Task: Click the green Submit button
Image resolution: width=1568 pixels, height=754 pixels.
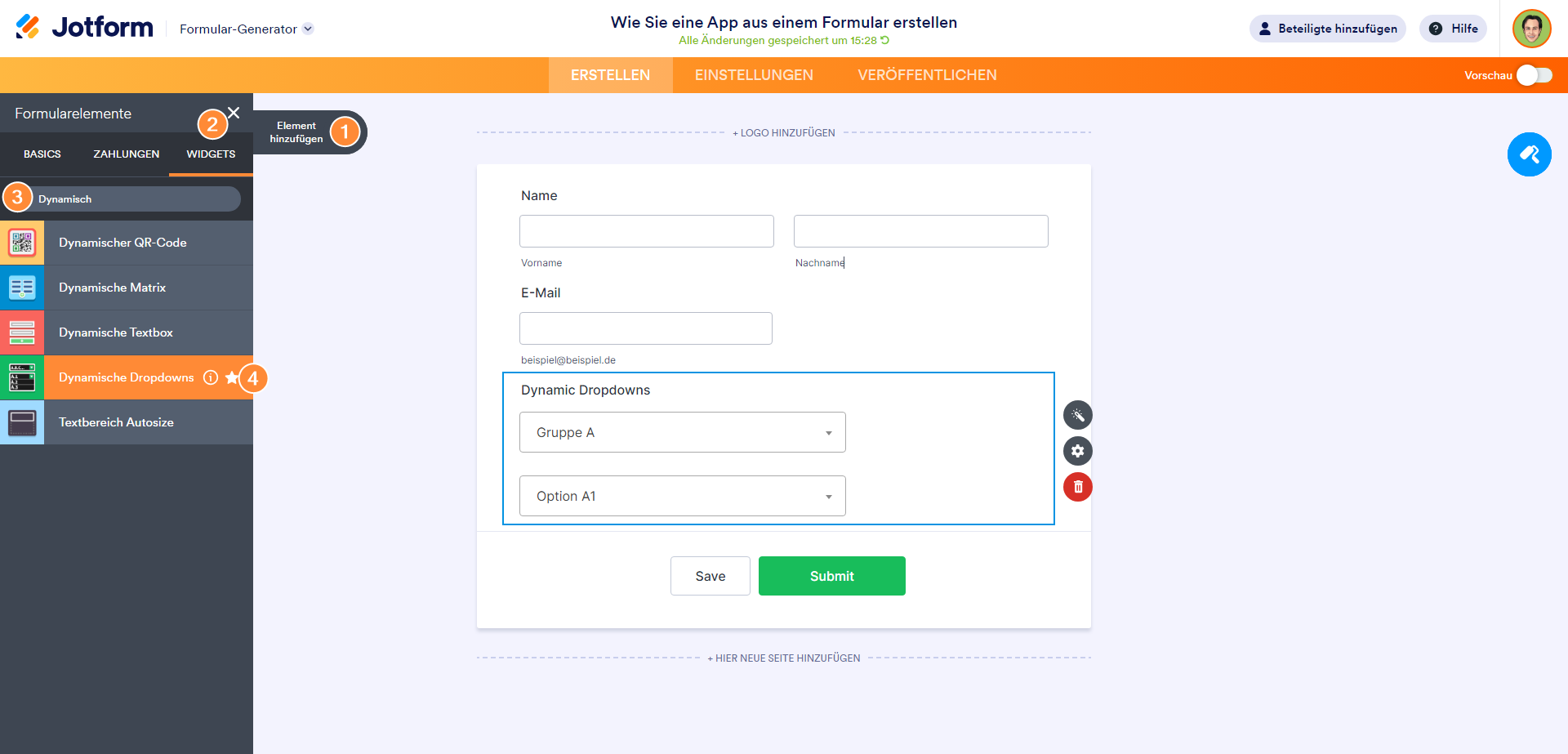Action: (831, 576)
